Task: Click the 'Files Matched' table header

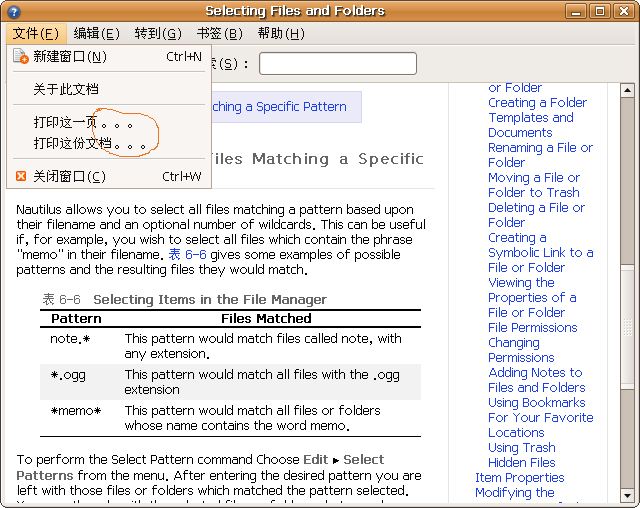Action: (266, 319)
